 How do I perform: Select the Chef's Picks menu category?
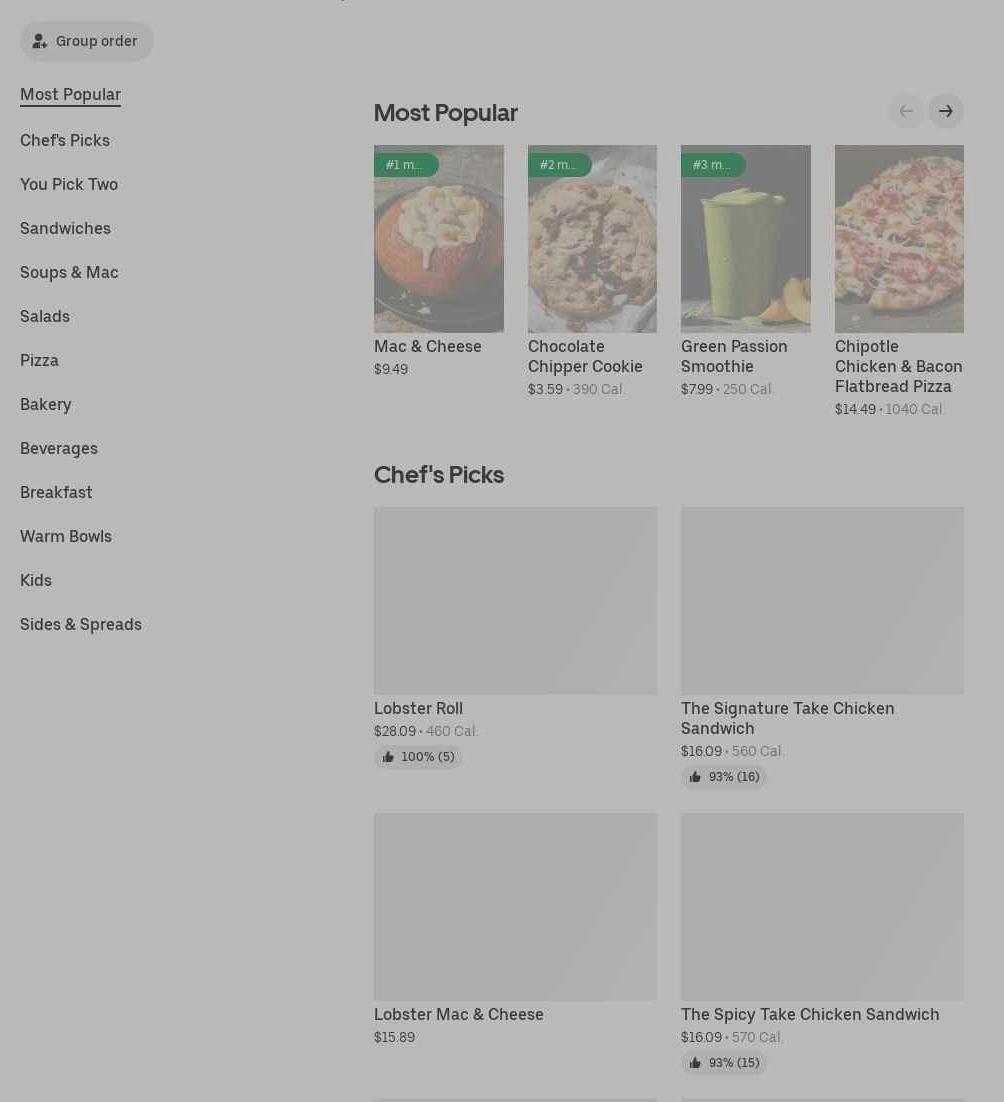[x=65, y=140]
